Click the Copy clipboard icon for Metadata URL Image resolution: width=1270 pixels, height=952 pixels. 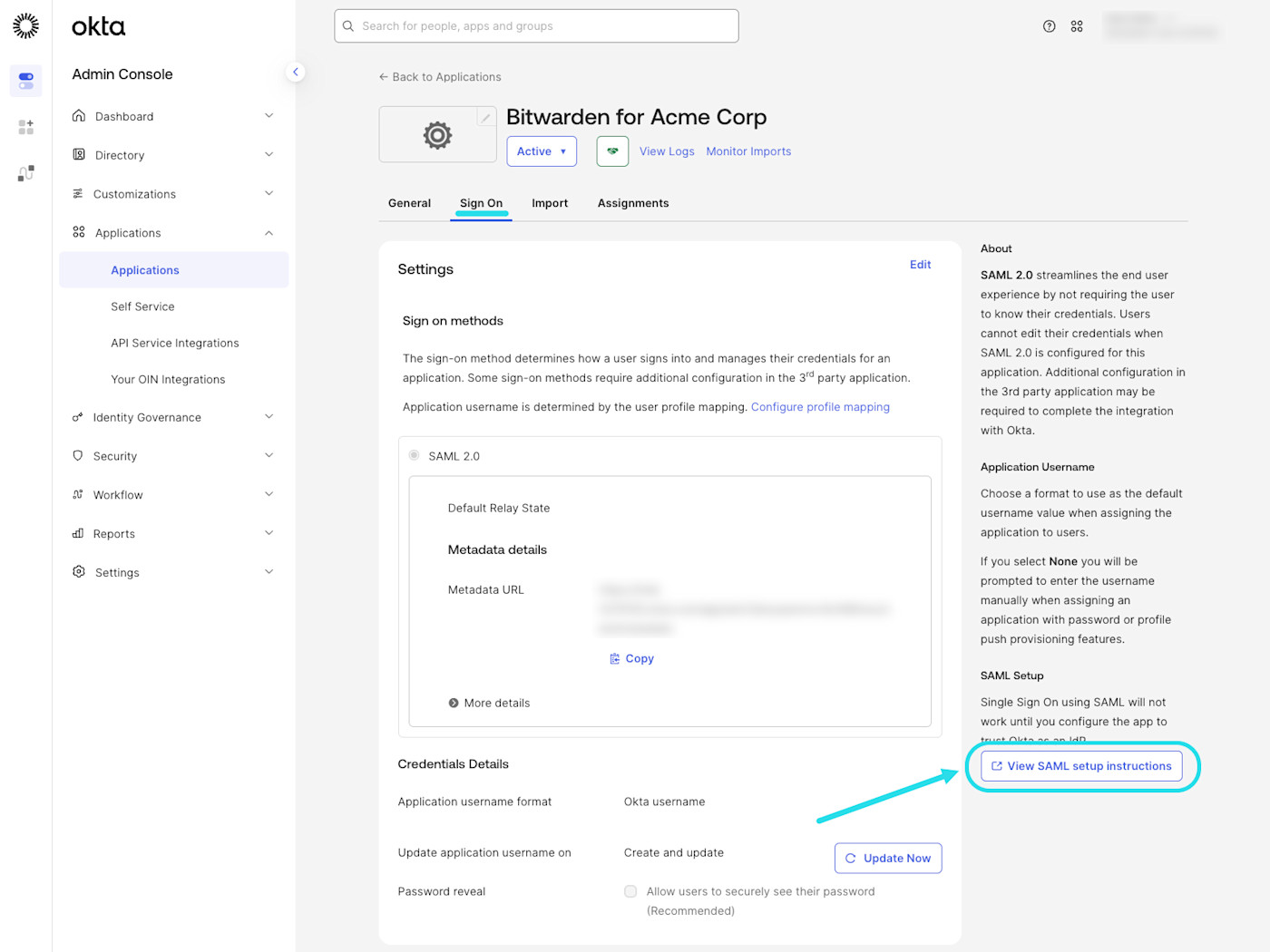[x=615, y=659]
